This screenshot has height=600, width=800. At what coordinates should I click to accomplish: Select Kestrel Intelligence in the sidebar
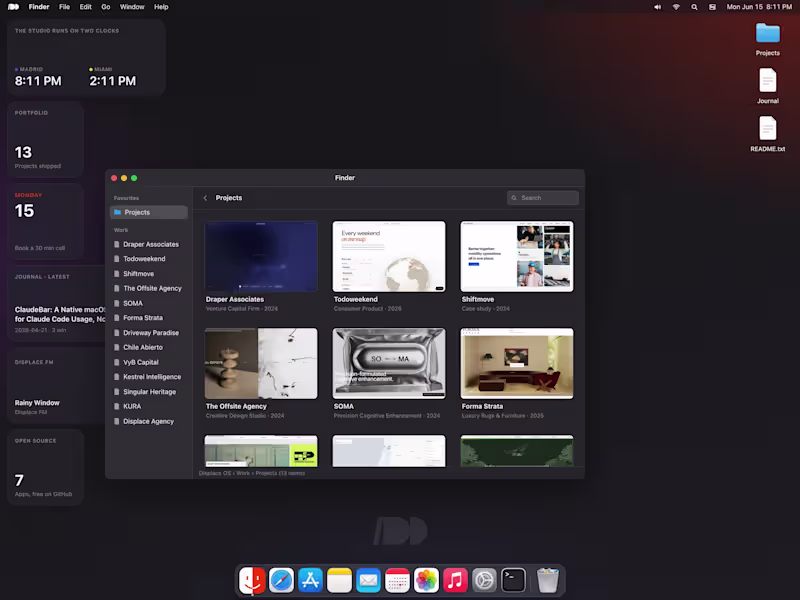pyautogui.click(x=149, y=377)
